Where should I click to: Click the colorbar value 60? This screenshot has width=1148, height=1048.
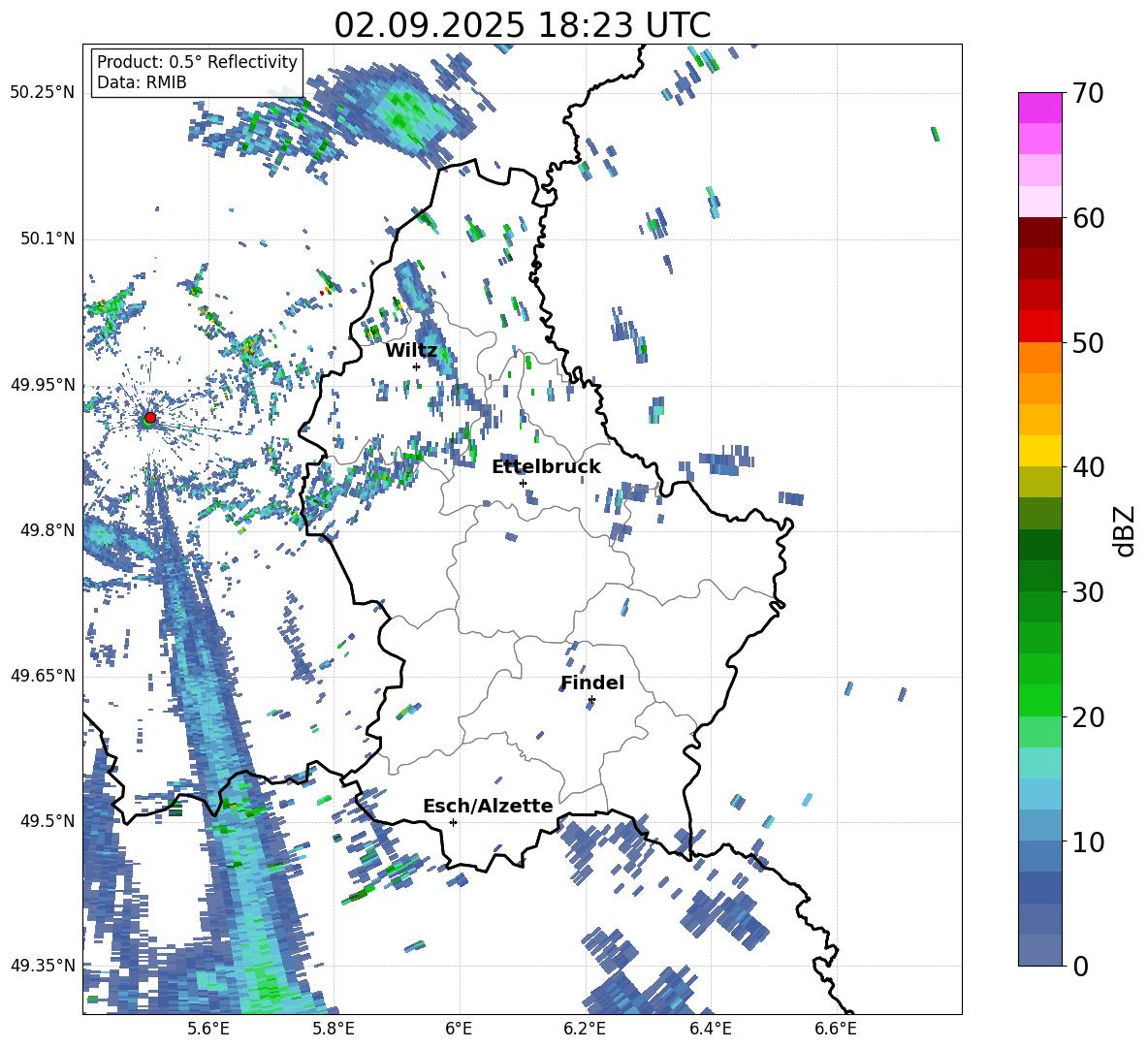[1089, 218]
